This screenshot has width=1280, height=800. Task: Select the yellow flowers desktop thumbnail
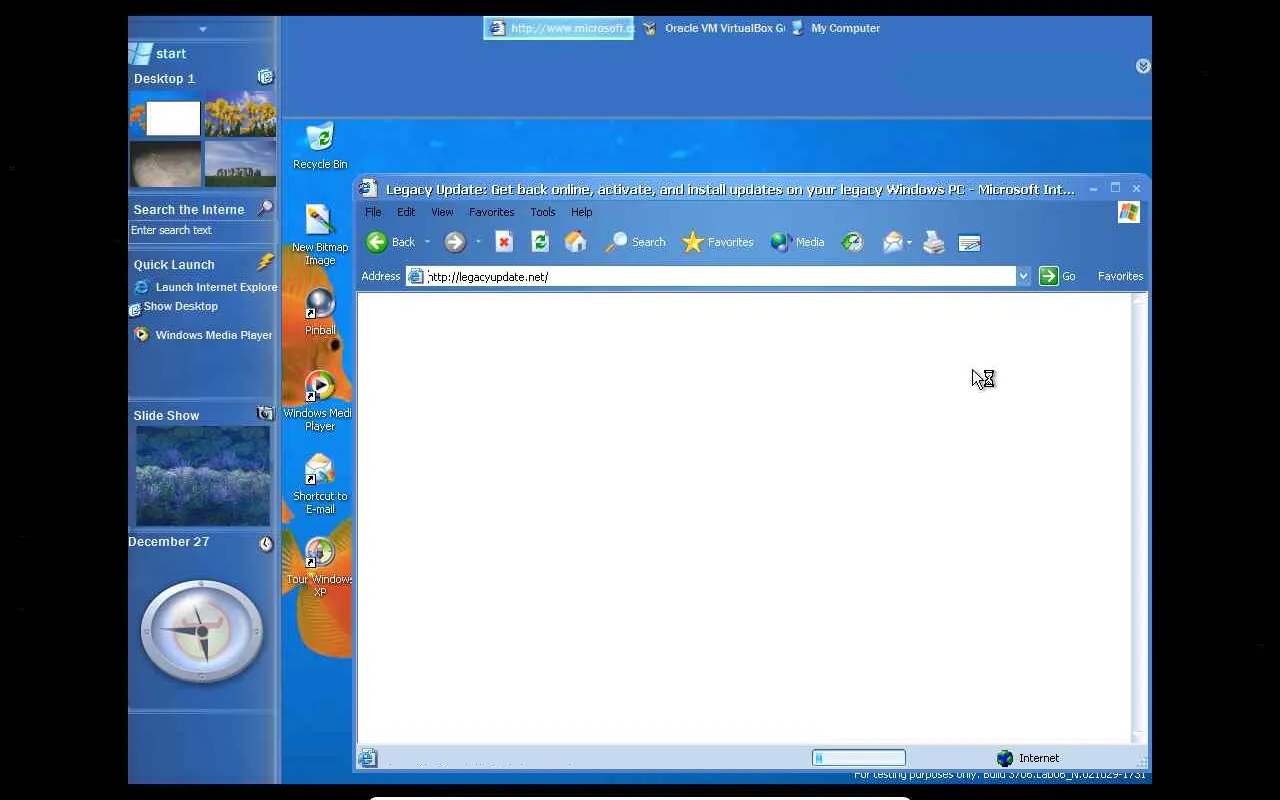[x=240, y=114]
